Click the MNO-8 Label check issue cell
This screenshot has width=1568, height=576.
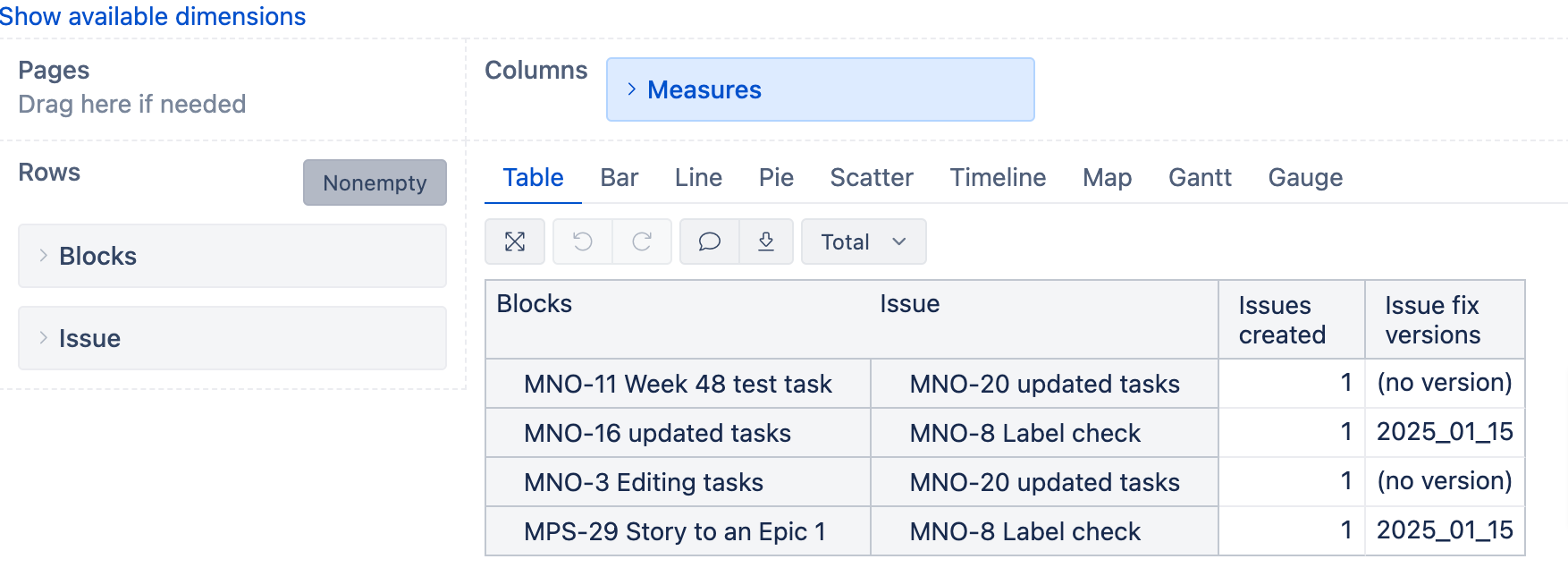tap(1024, 433)
